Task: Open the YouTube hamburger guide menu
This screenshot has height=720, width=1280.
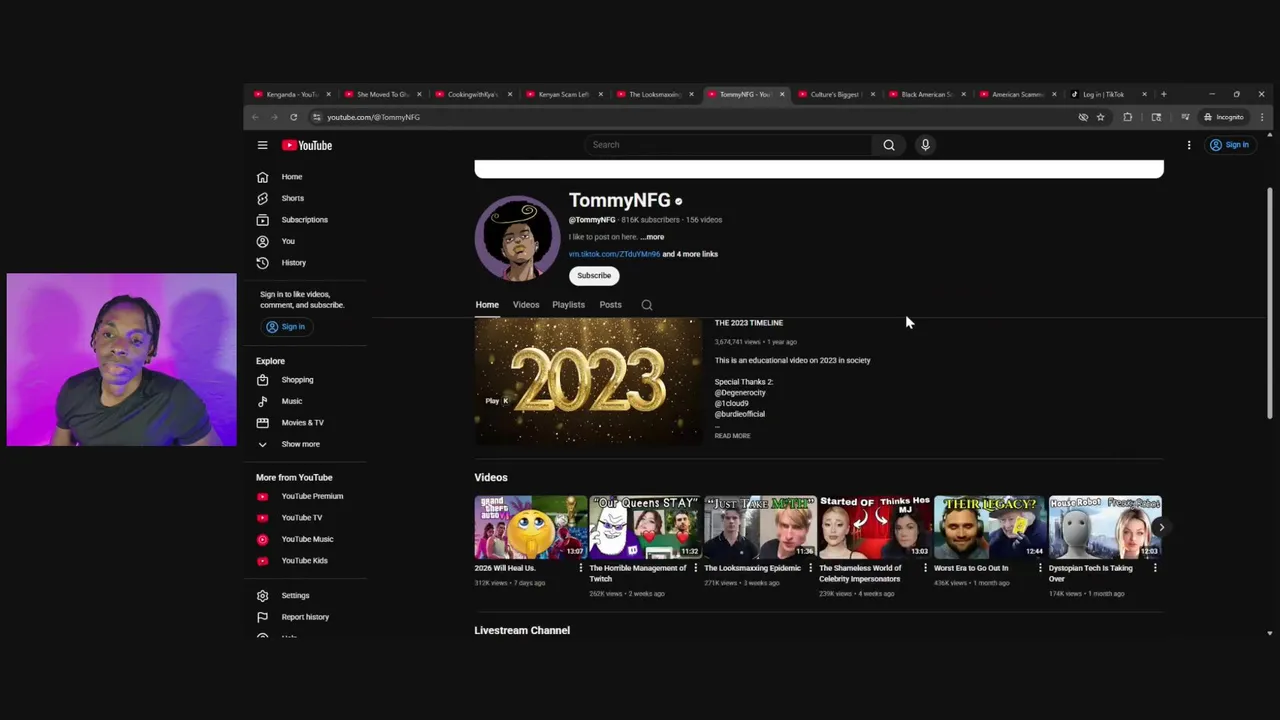Action: (x=262, y=145)
